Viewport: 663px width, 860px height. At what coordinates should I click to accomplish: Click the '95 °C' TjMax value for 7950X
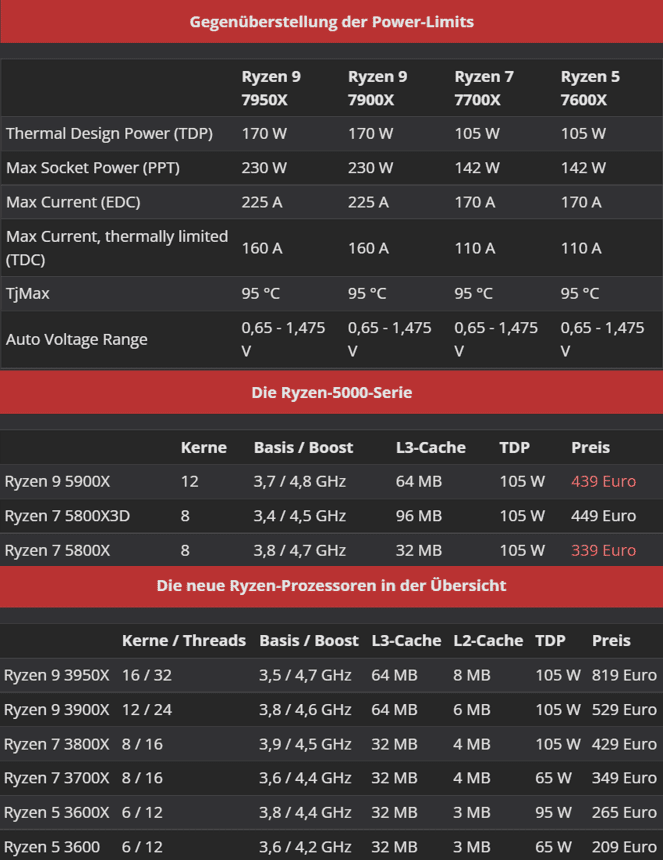coord(260,293)
